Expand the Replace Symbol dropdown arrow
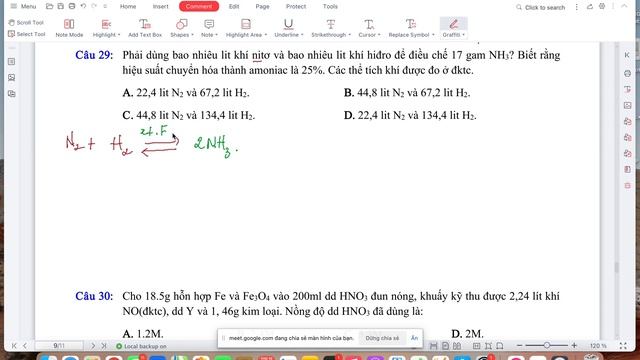The width and height of the screenshot is (640, 360). click(433, 35)
